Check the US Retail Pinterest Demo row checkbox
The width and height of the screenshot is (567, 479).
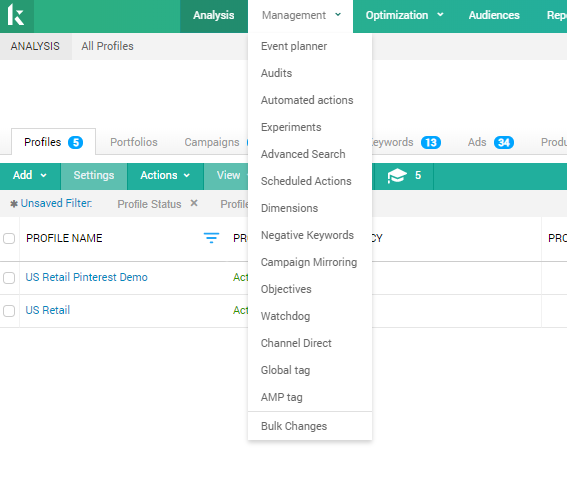[9, 278]
